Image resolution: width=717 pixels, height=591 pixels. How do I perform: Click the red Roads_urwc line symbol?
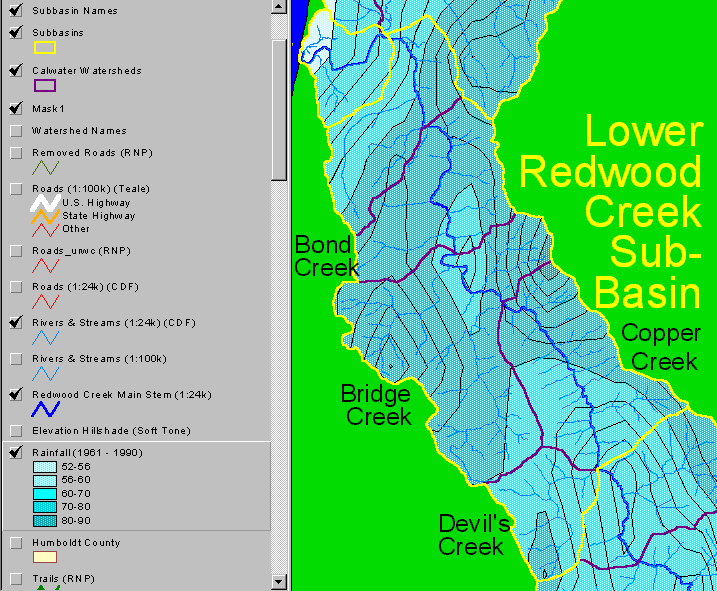tap(45, 266)
